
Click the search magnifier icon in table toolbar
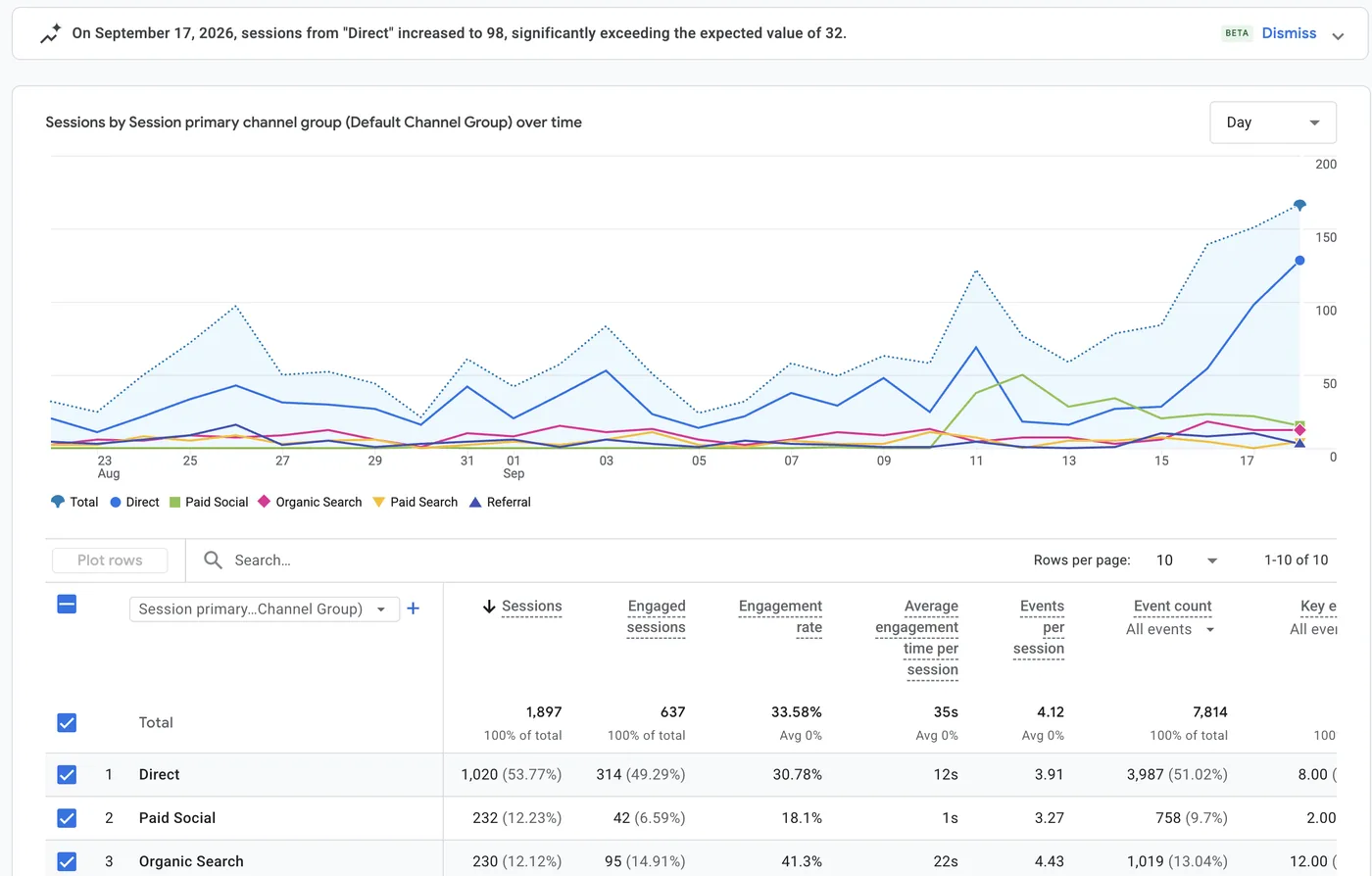pos(213,560)
